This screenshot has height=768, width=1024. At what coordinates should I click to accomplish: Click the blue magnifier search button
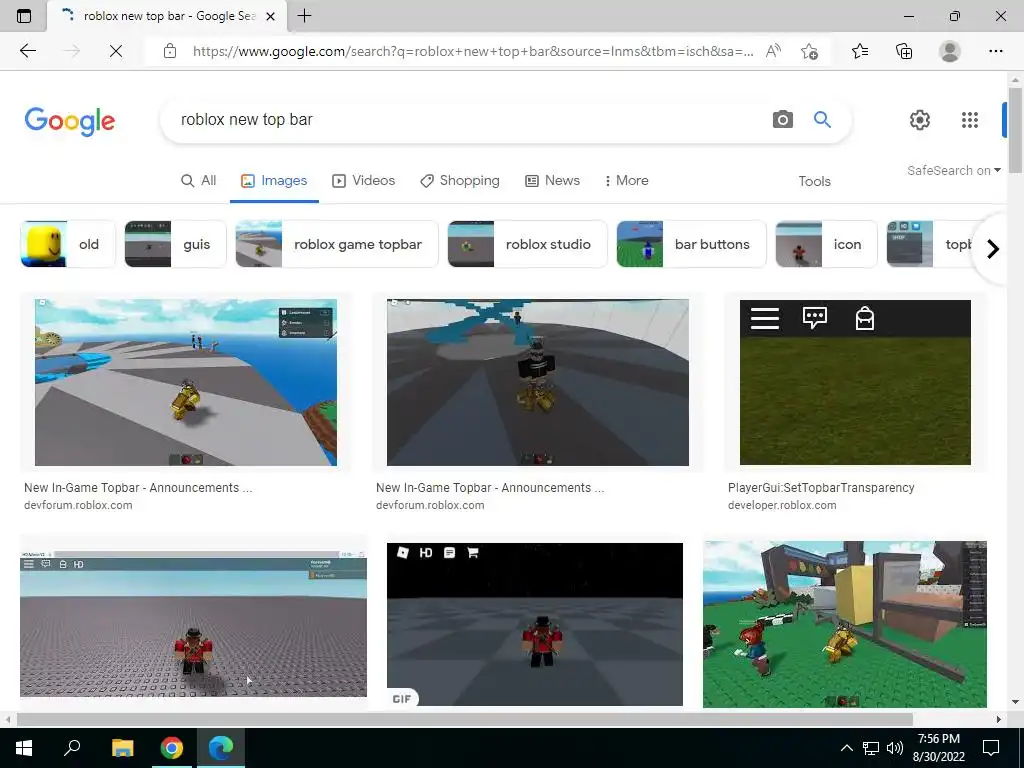(x=822, y=120)
